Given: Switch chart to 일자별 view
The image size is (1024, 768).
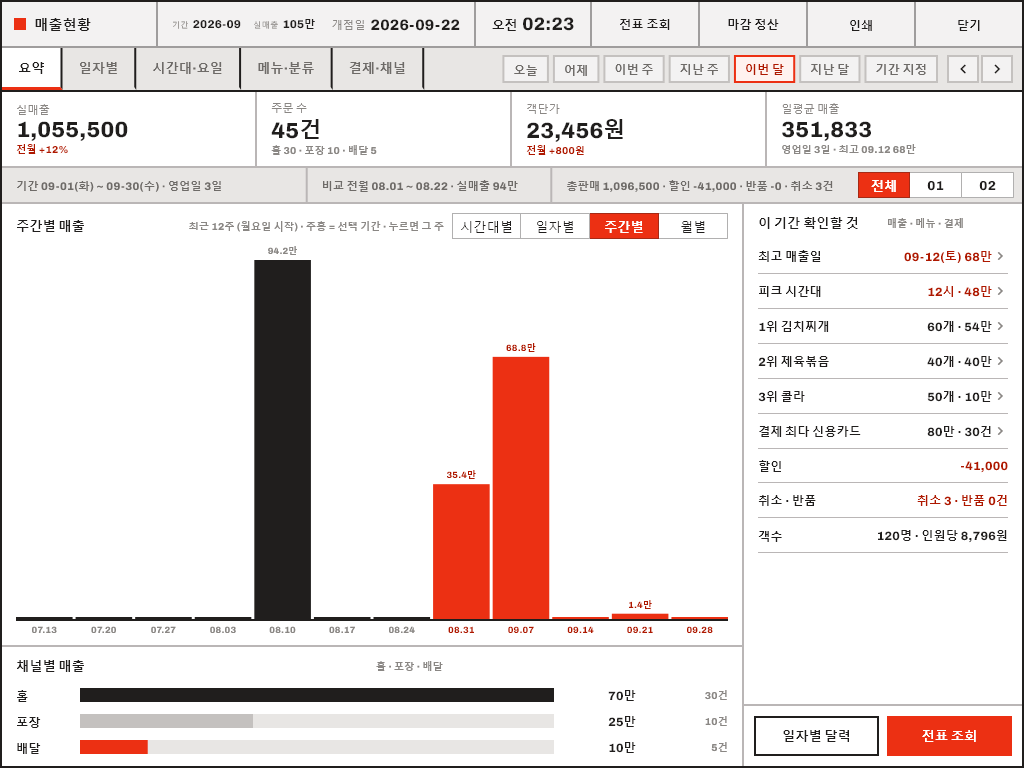Looking at the screenshot, I should point(555,227).
